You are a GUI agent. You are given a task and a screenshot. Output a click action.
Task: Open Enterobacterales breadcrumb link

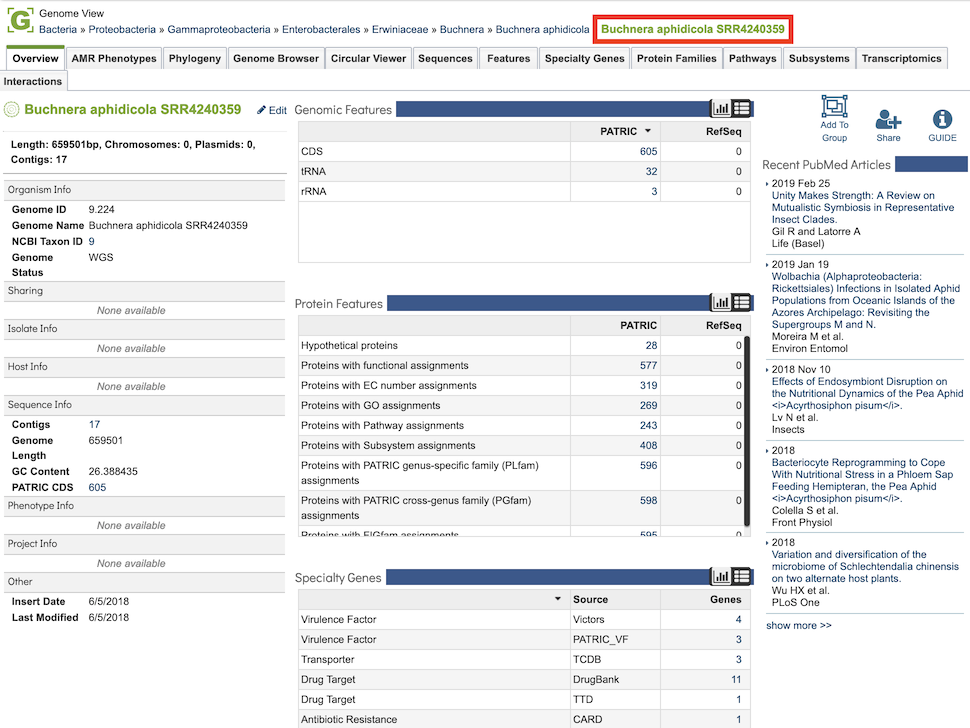tap(321, 29)
